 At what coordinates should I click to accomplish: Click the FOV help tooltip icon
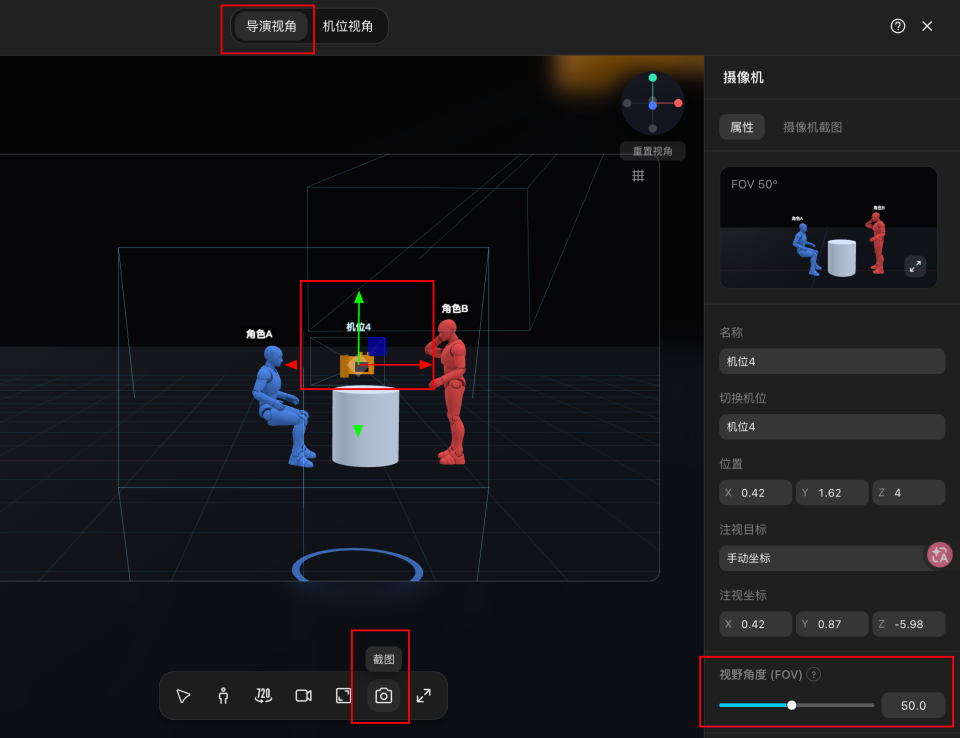pos(814,674)
